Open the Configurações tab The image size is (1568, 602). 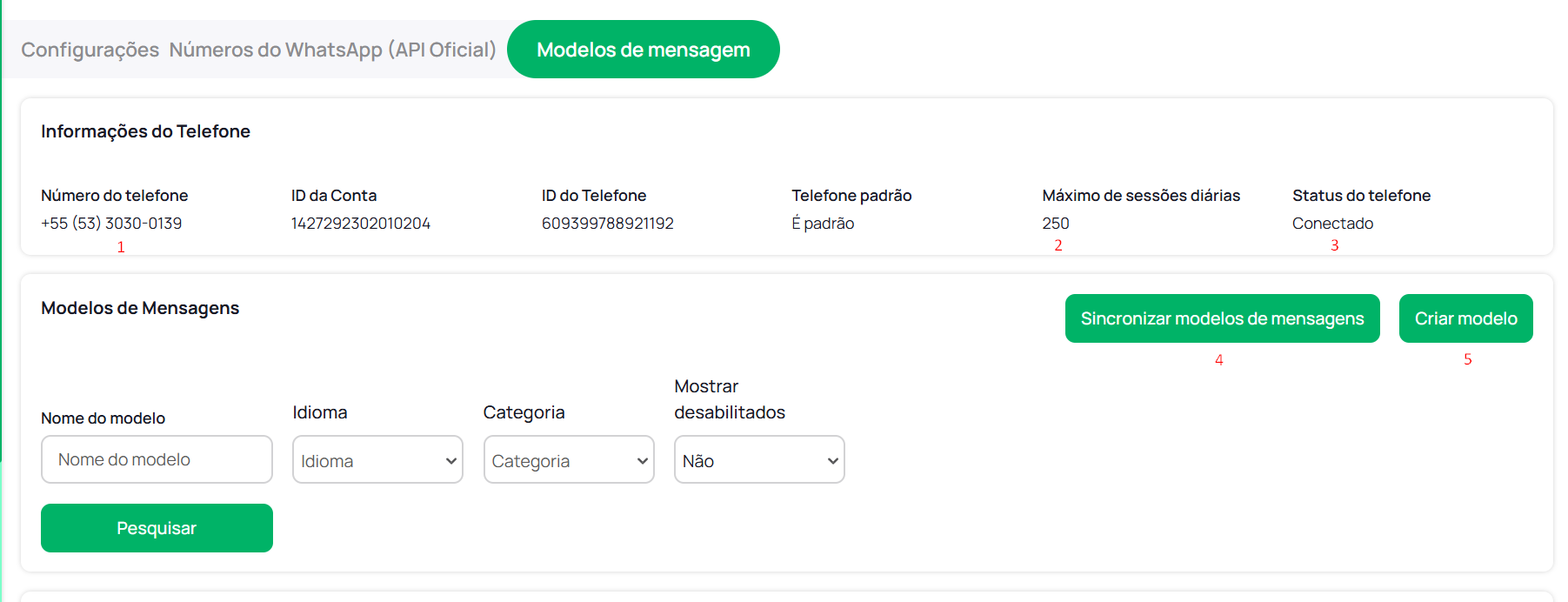coord(90,50)
